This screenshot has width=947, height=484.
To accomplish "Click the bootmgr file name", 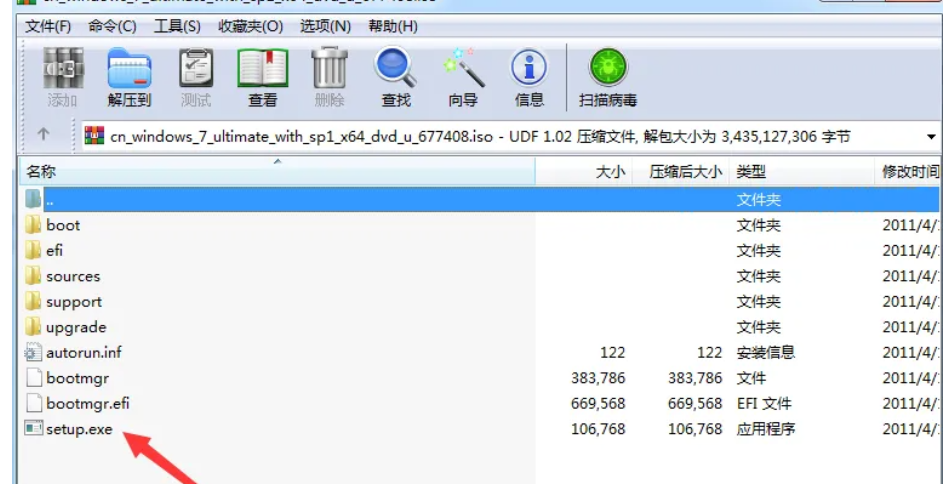I will [77, 379].
